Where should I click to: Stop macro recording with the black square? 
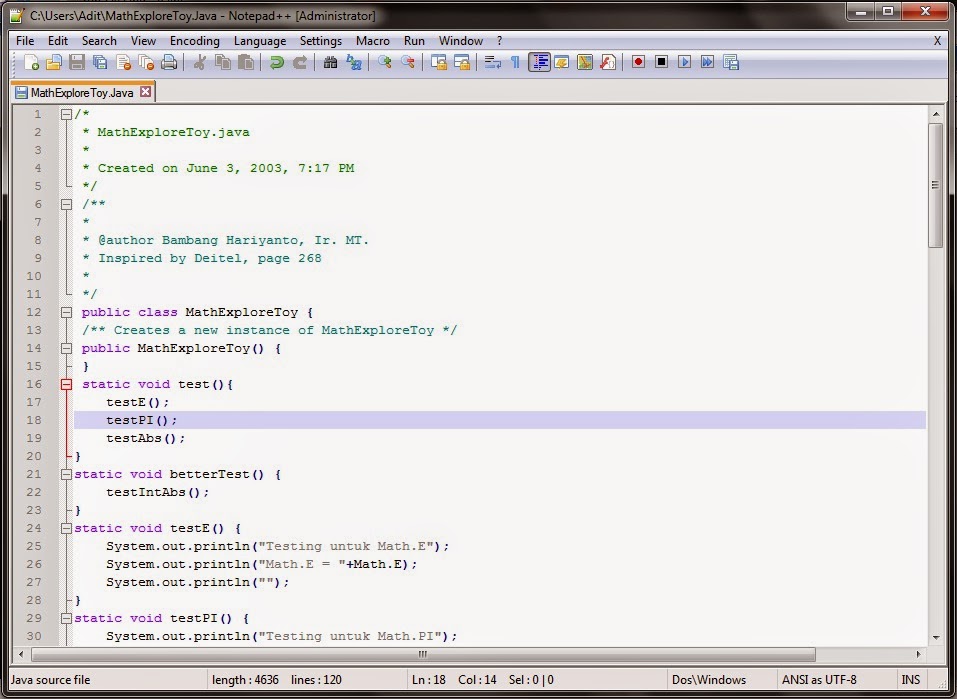[x=662, y=62]
